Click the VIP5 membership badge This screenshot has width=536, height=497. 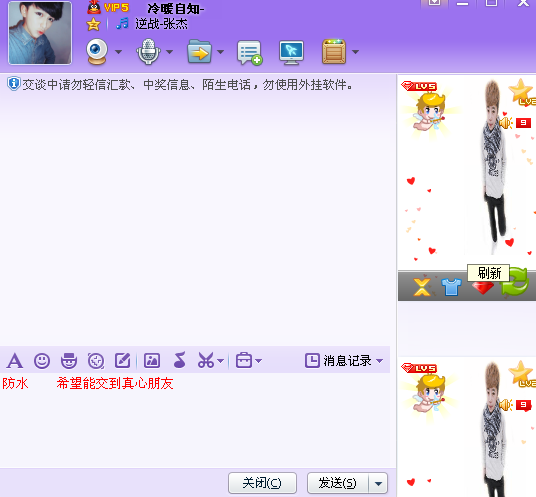click(x=116, y=8)
